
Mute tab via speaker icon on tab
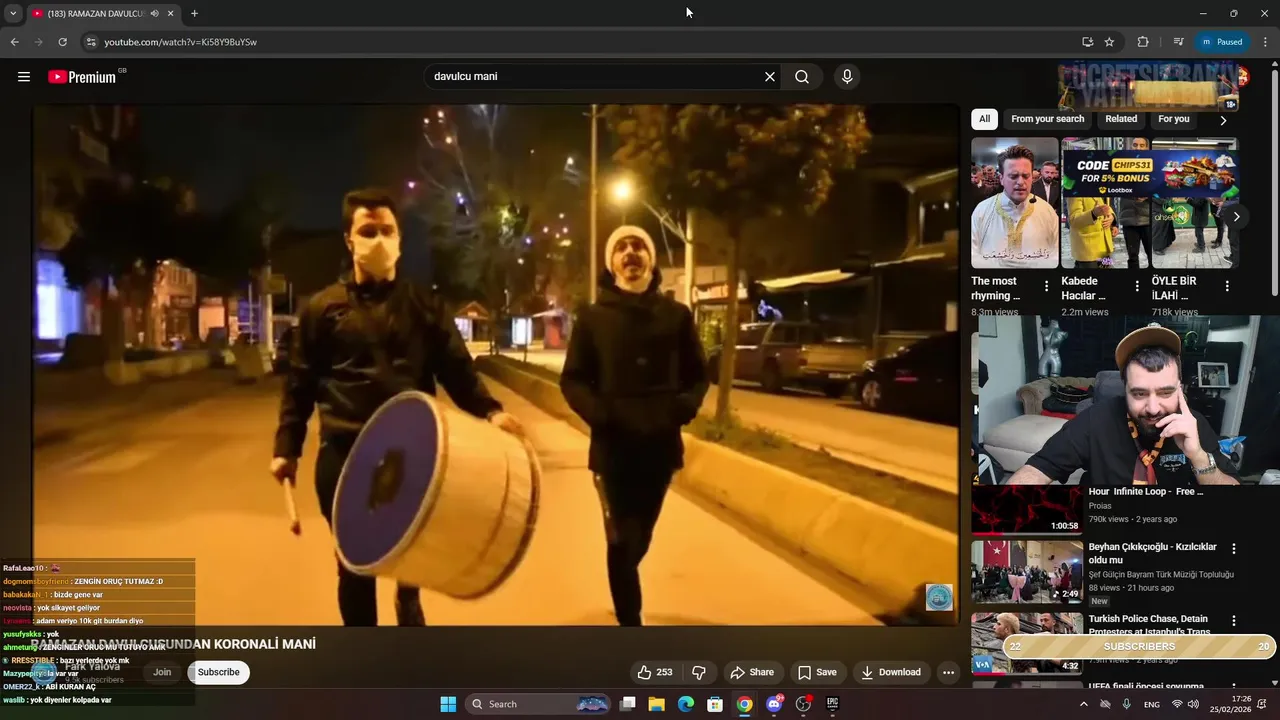tap(154, 14)
